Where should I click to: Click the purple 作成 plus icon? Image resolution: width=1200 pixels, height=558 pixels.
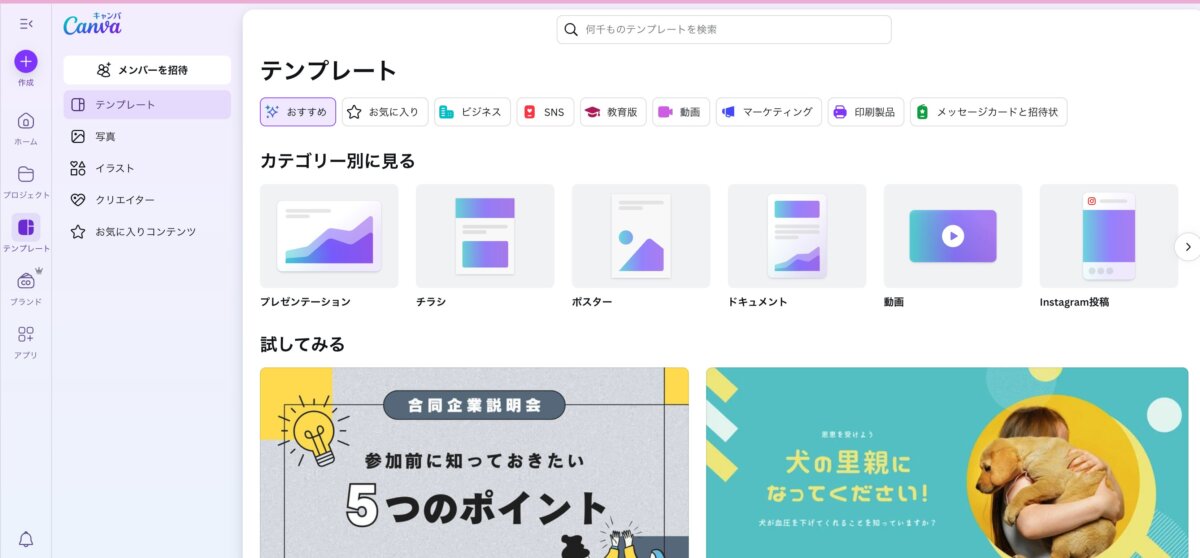26,61
